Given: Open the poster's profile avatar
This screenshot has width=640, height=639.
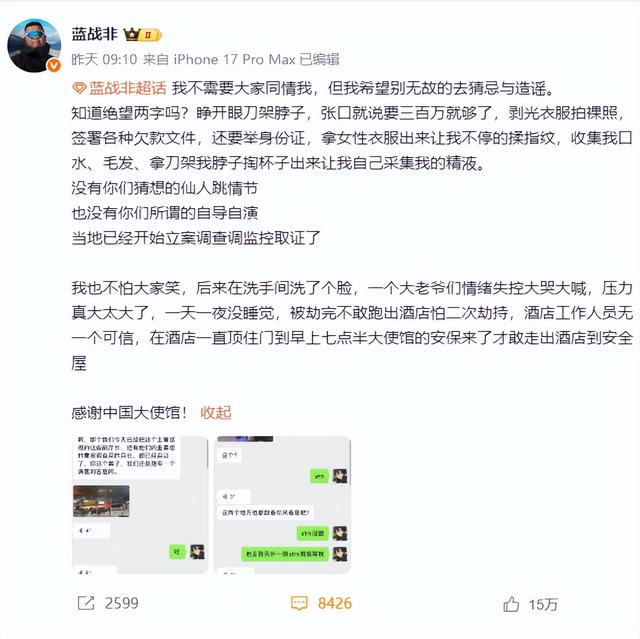Looking at the screenshot, I should pos(34,46).
